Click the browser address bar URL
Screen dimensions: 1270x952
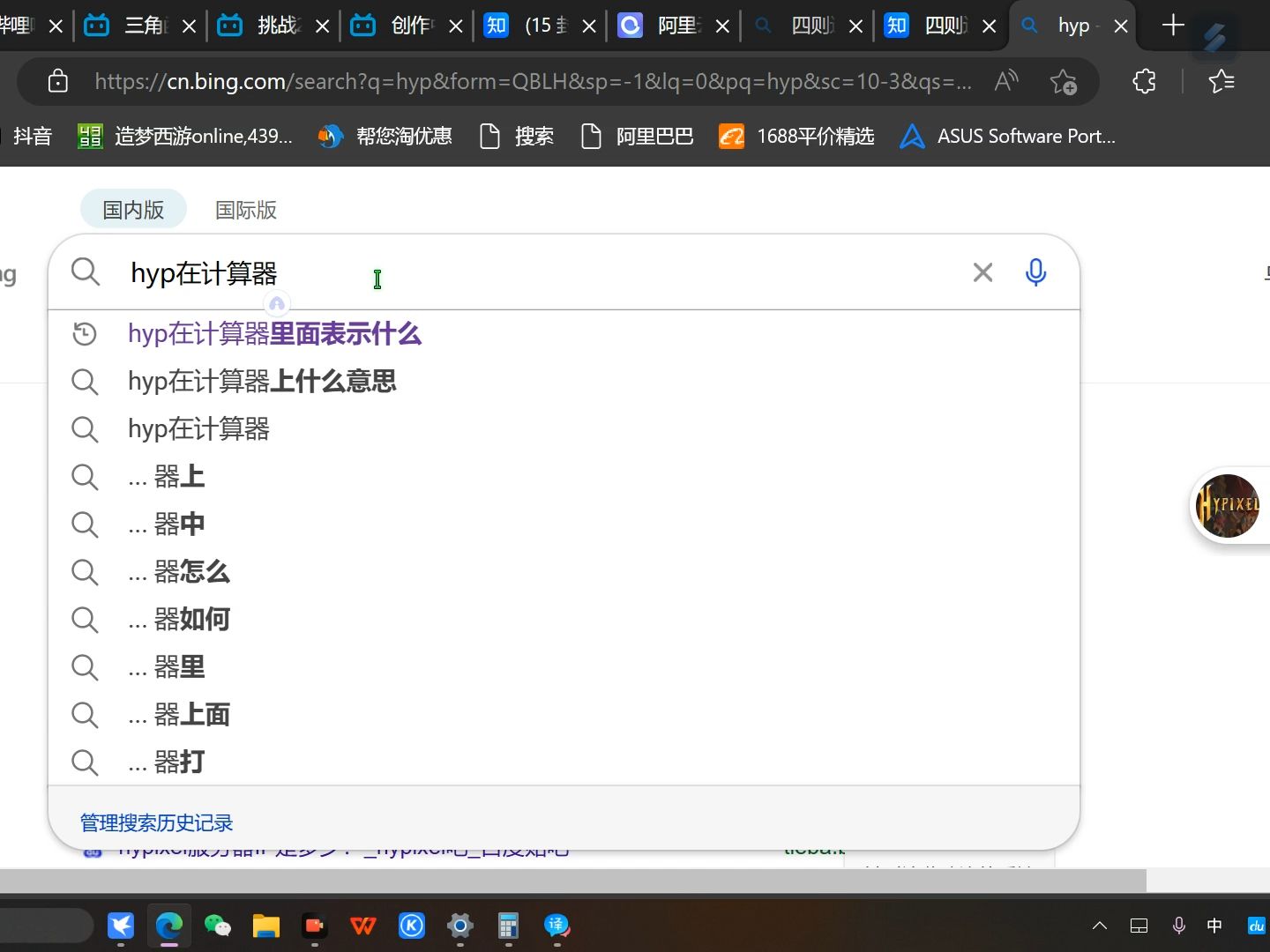coord(533,81)
